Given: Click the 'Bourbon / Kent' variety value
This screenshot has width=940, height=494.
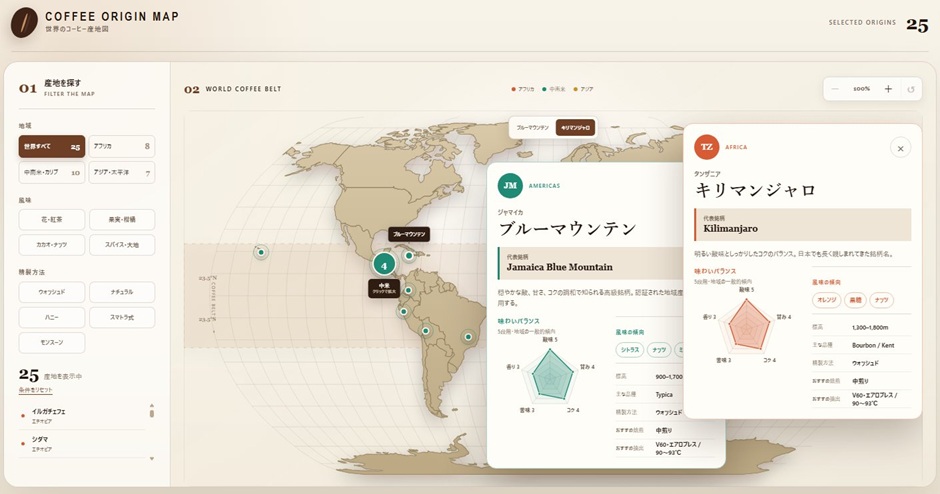Looking at the screenshot, I should [873, 345].
